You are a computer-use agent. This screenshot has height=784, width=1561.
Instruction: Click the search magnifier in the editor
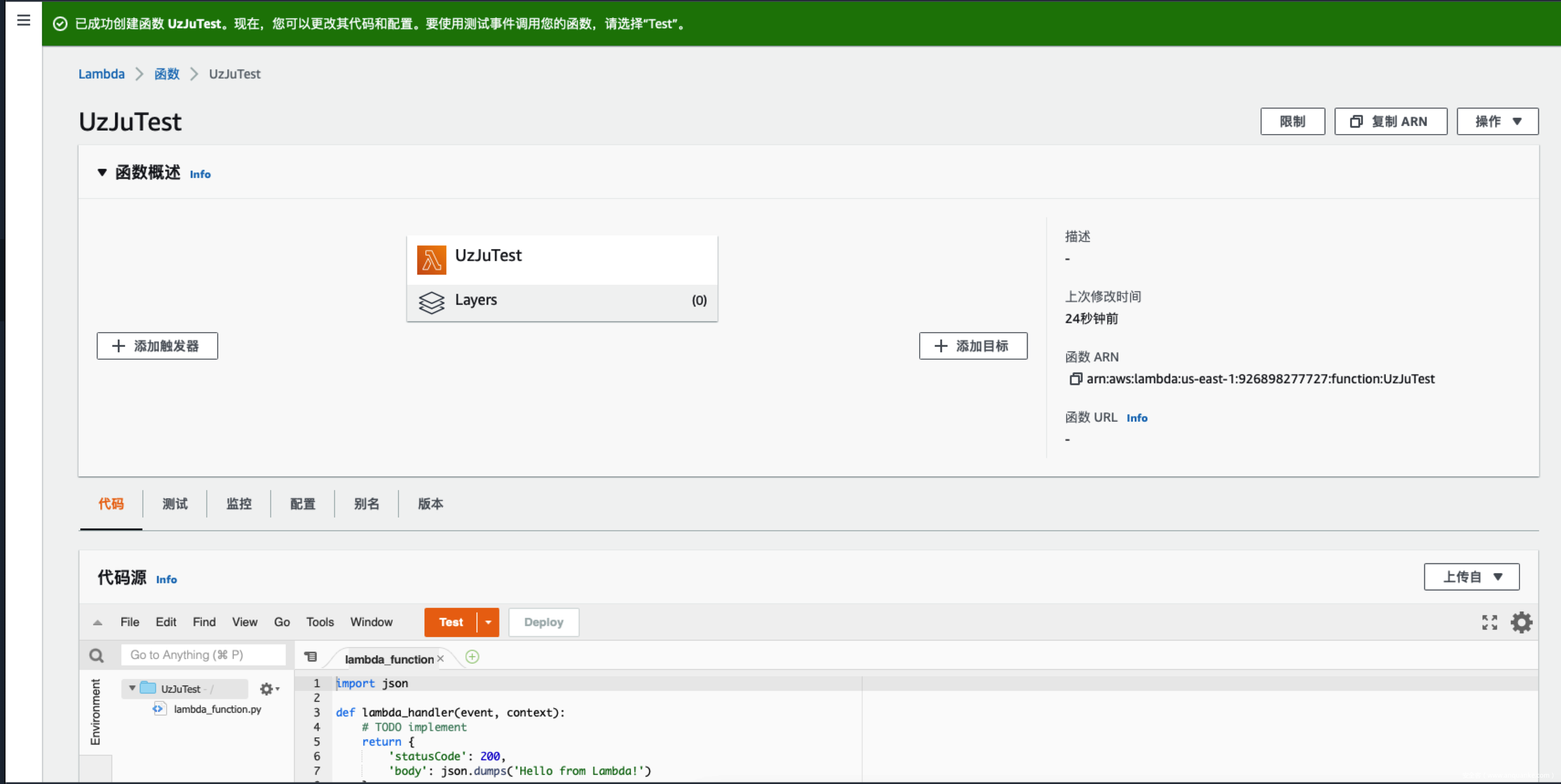(x=96, y=656)
